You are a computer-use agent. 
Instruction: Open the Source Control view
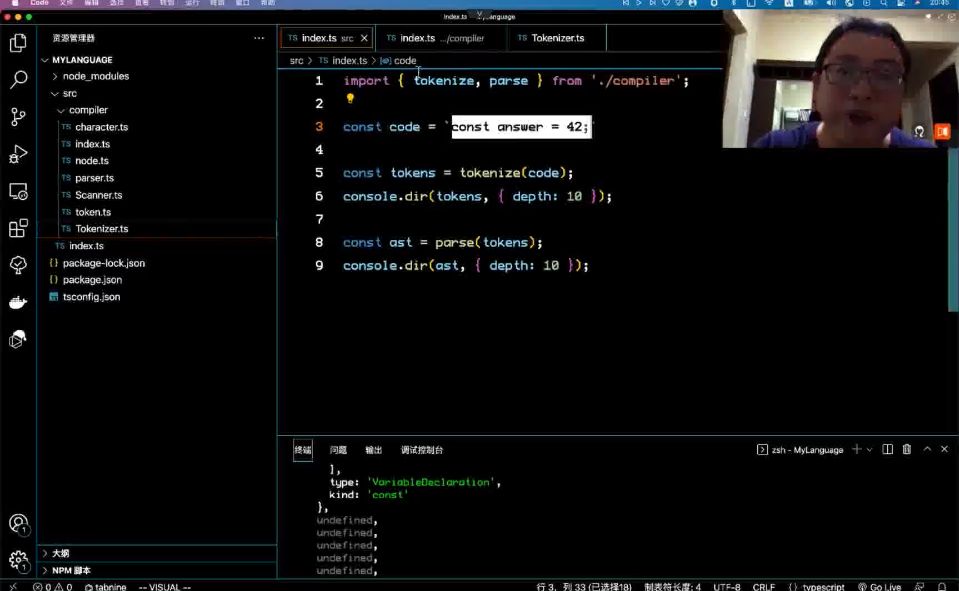[x=18, y=117]
